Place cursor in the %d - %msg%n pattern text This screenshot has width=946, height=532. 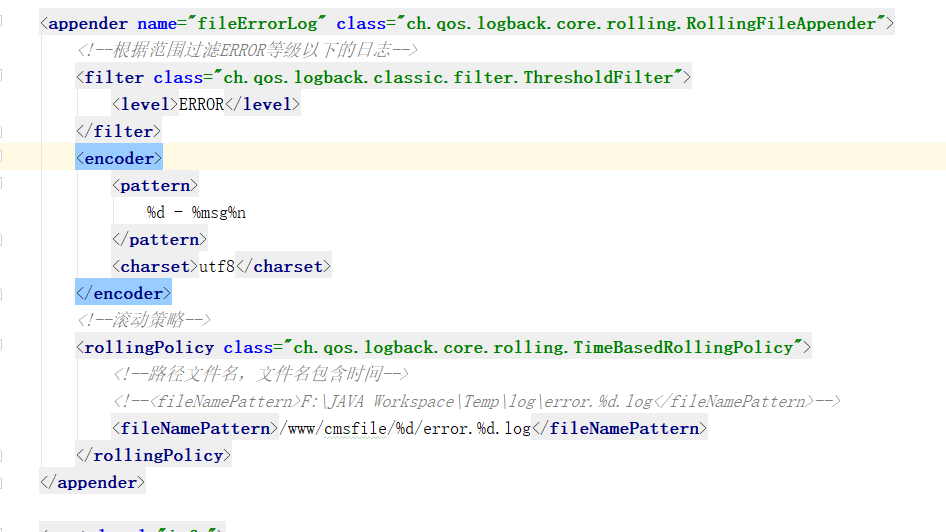(196, 212)
